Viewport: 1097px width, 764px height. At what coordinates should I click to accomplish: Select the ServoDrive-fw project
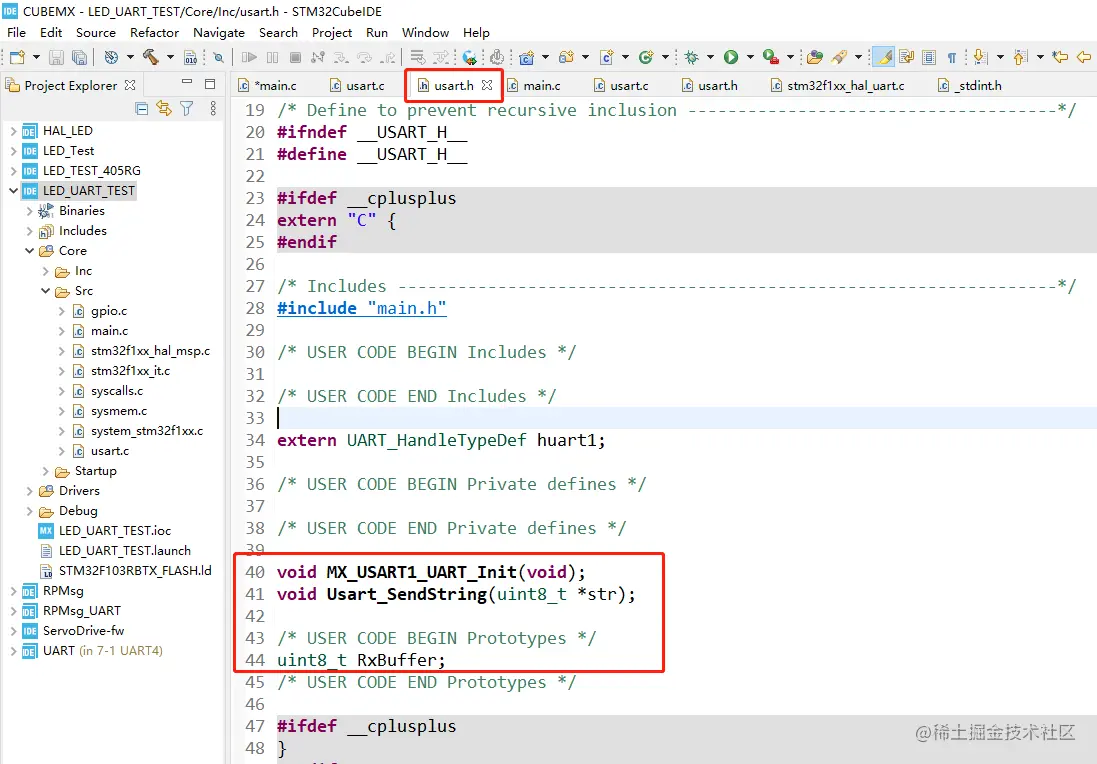pyautogui.click(x=83, y=631)
